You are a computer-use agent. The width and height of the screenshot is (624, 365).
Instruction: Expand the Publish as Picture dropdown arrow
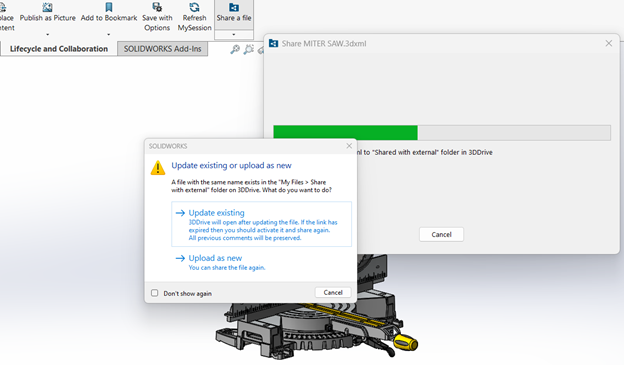47,35
